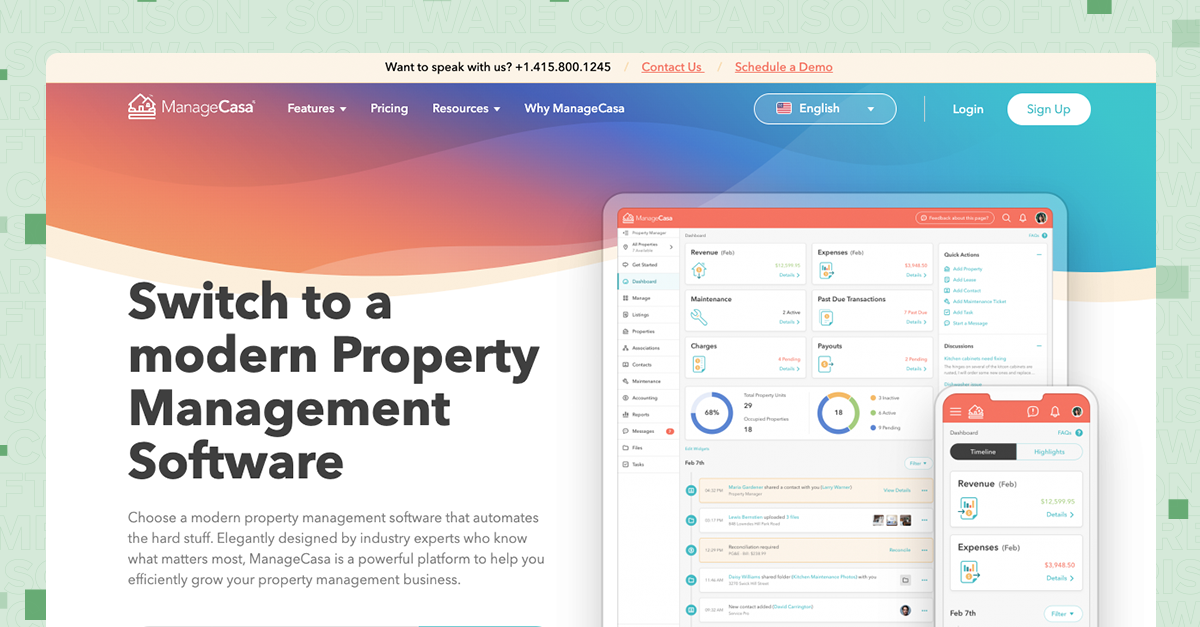This screenshot has height=627, width=1200.
Task: Open the search icon in the dashboard header
Action: tap(1005, 218)
